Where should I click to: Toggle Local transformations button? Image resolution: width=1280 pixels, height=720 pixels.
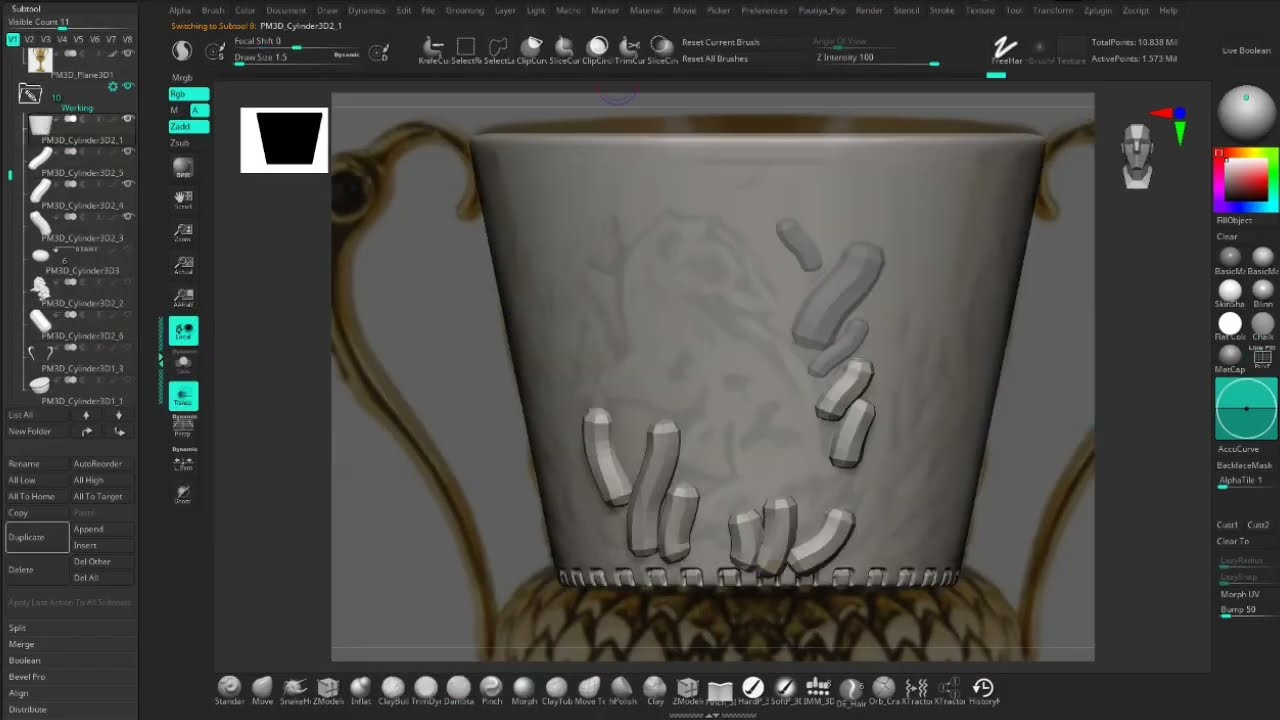[183, 330]
